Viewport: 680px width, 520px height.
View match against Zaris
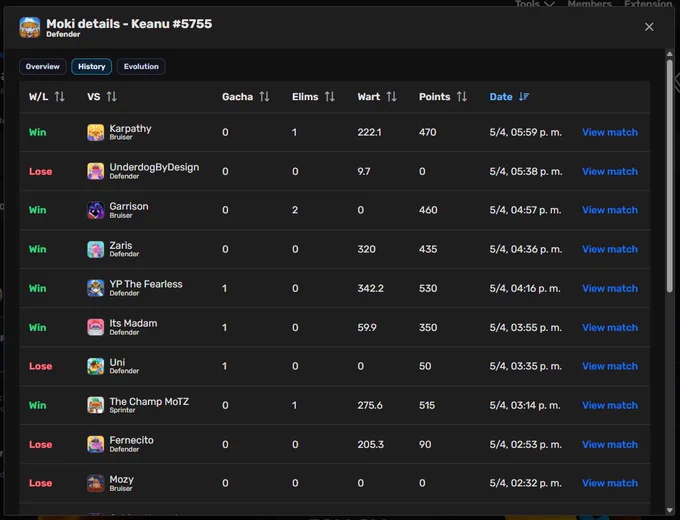(610, 249)
